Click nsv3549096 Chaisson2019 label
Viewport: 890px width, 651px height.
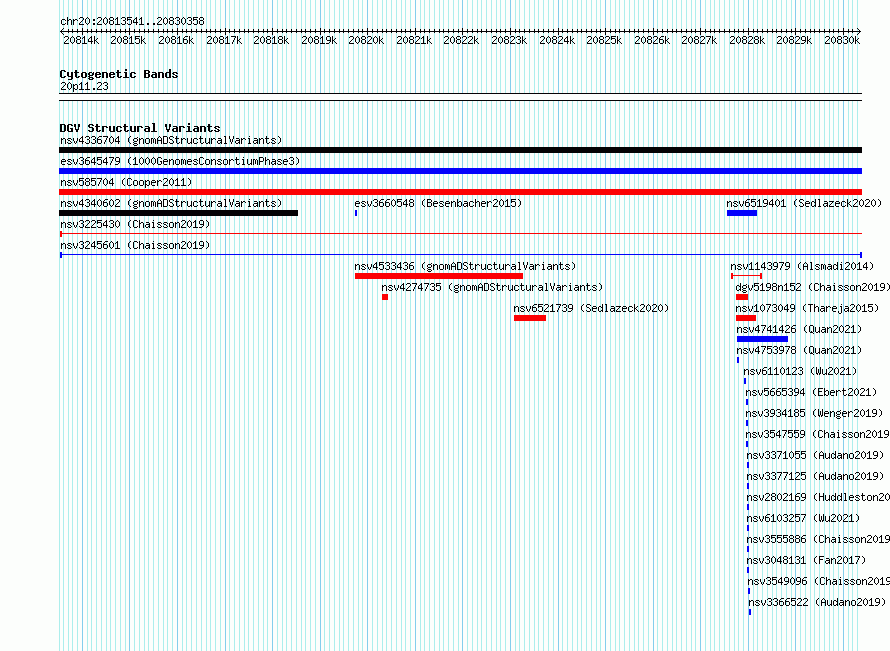tap(818, 581)
